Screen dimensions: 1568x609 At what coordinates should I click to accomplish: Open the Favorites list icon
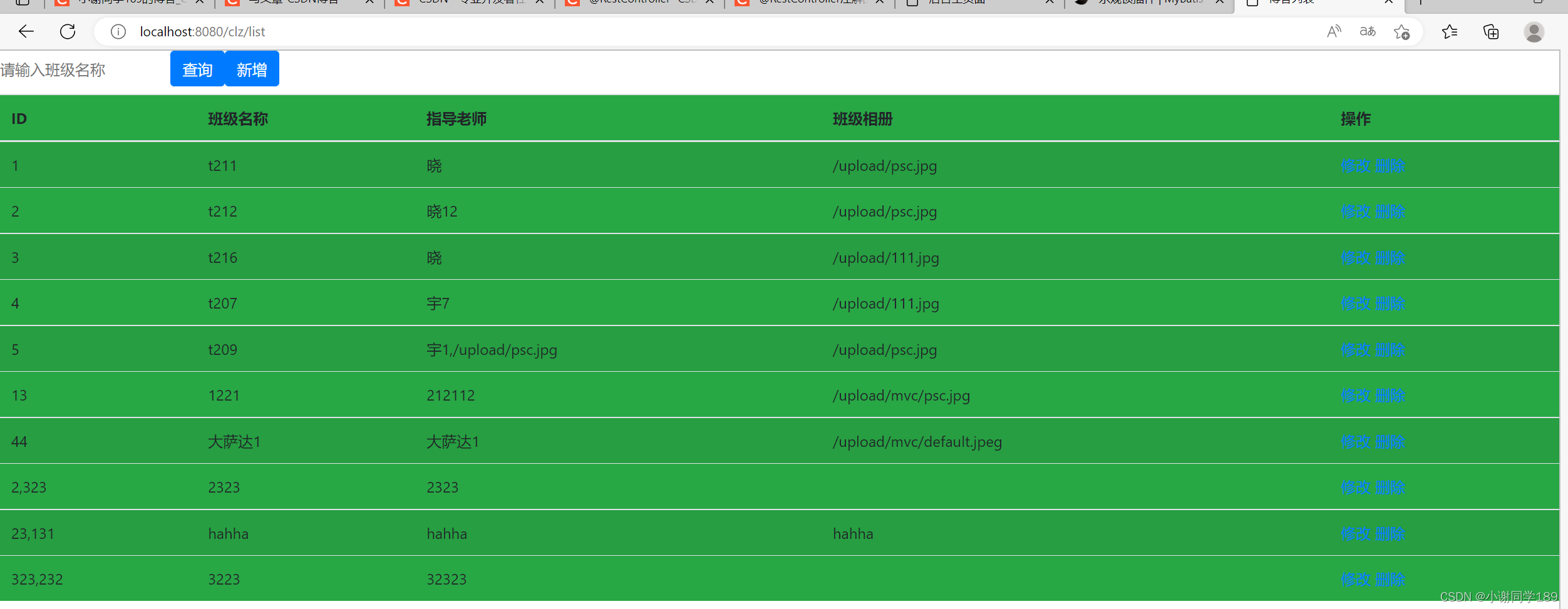point(1450,31)
